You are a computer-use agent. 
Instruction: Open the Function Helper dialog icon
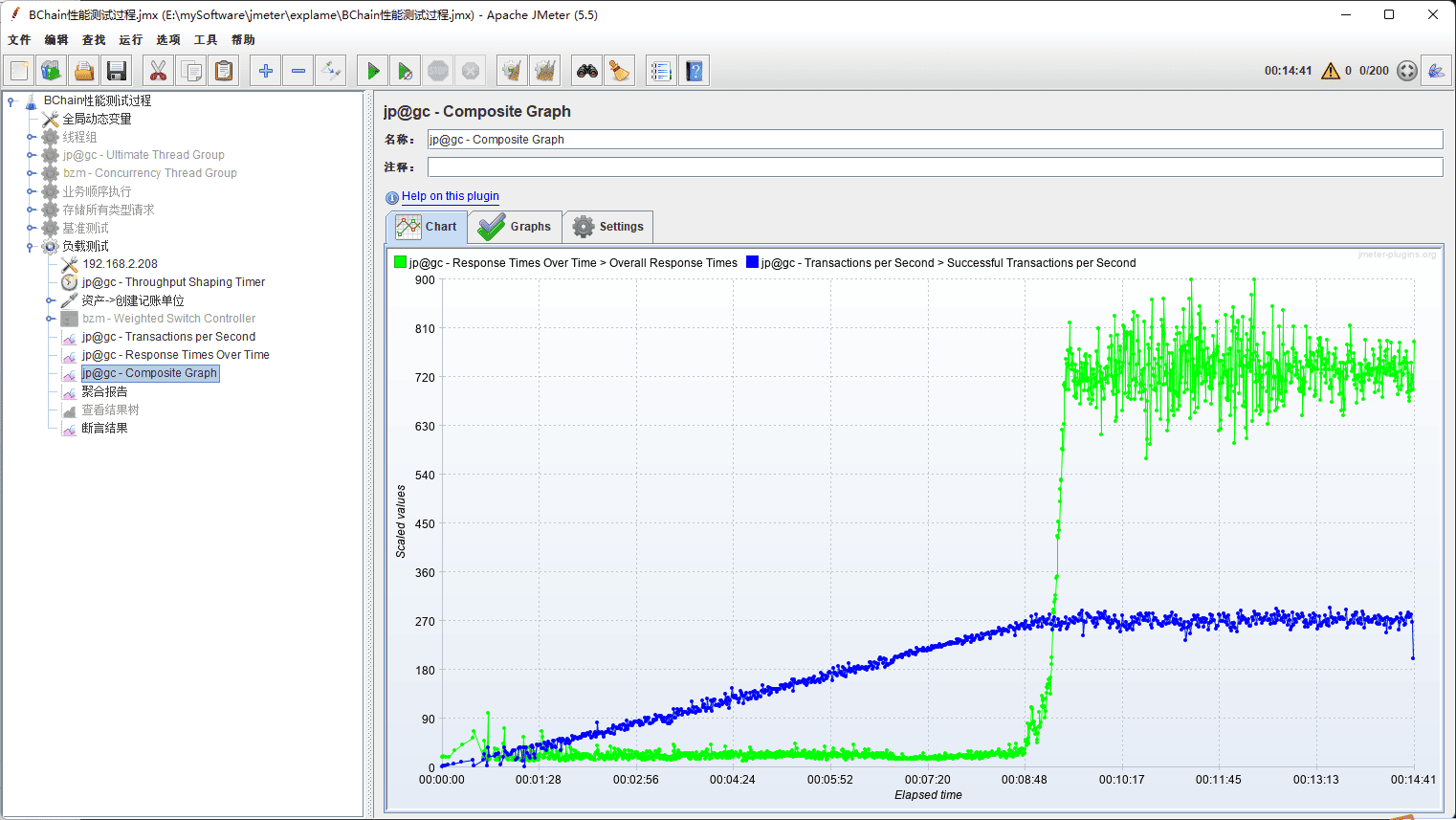(x=660, y=71)
